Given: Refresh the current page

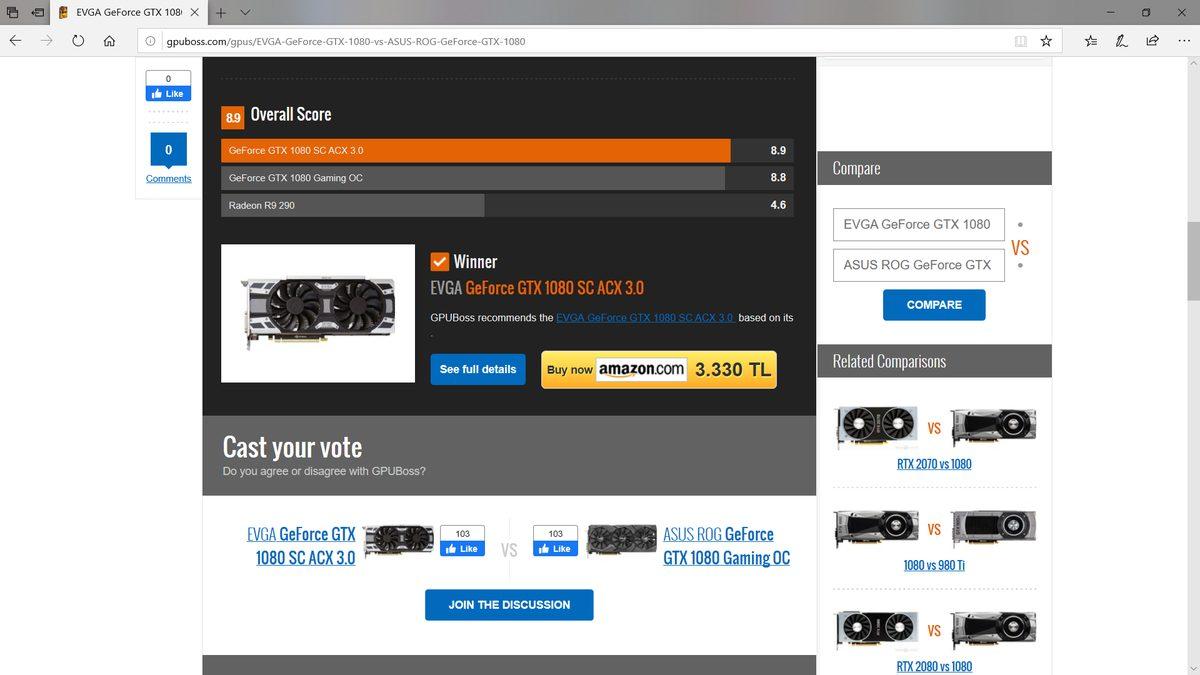Looking at the screenshot, I should click(78, 41).
